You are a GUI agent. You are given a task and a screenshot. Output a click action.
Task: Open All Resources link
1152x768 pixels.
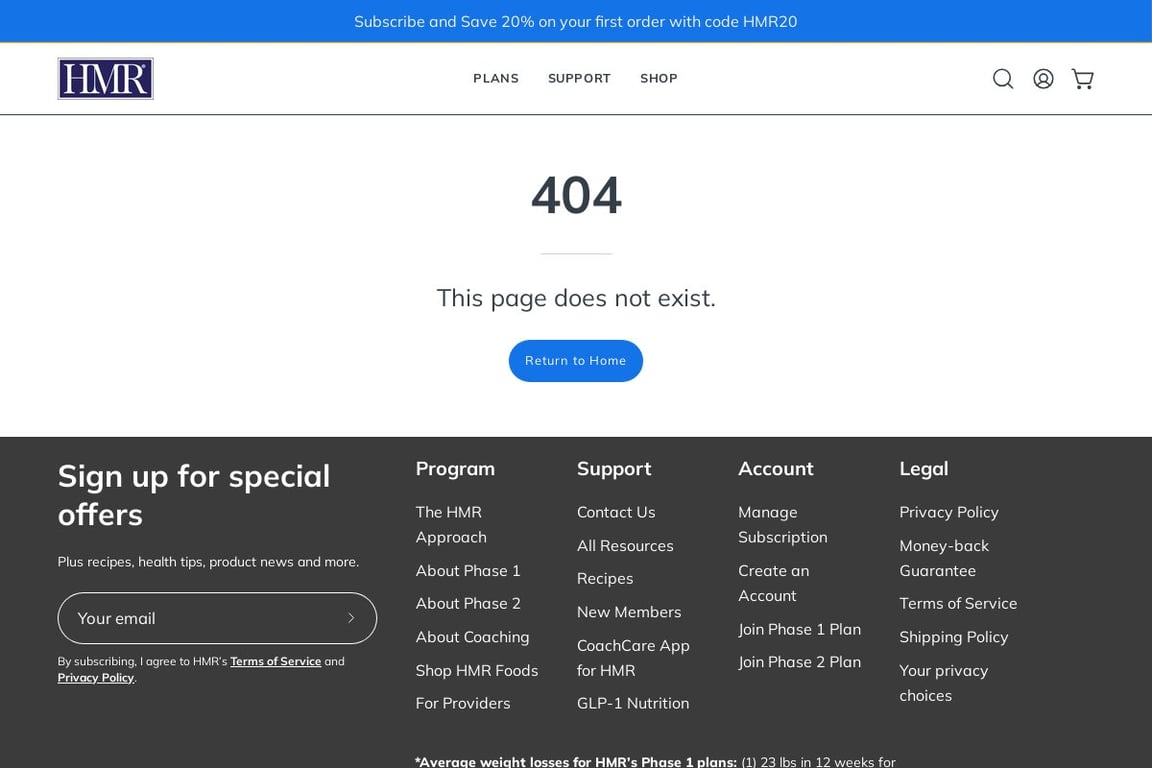pos(625,546)
